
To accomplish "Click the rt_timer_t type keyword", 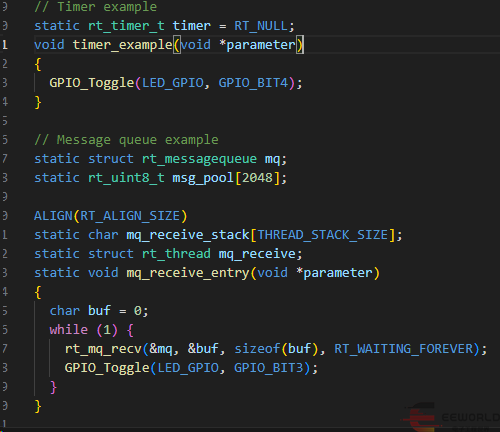I will [x=126, y=26].
